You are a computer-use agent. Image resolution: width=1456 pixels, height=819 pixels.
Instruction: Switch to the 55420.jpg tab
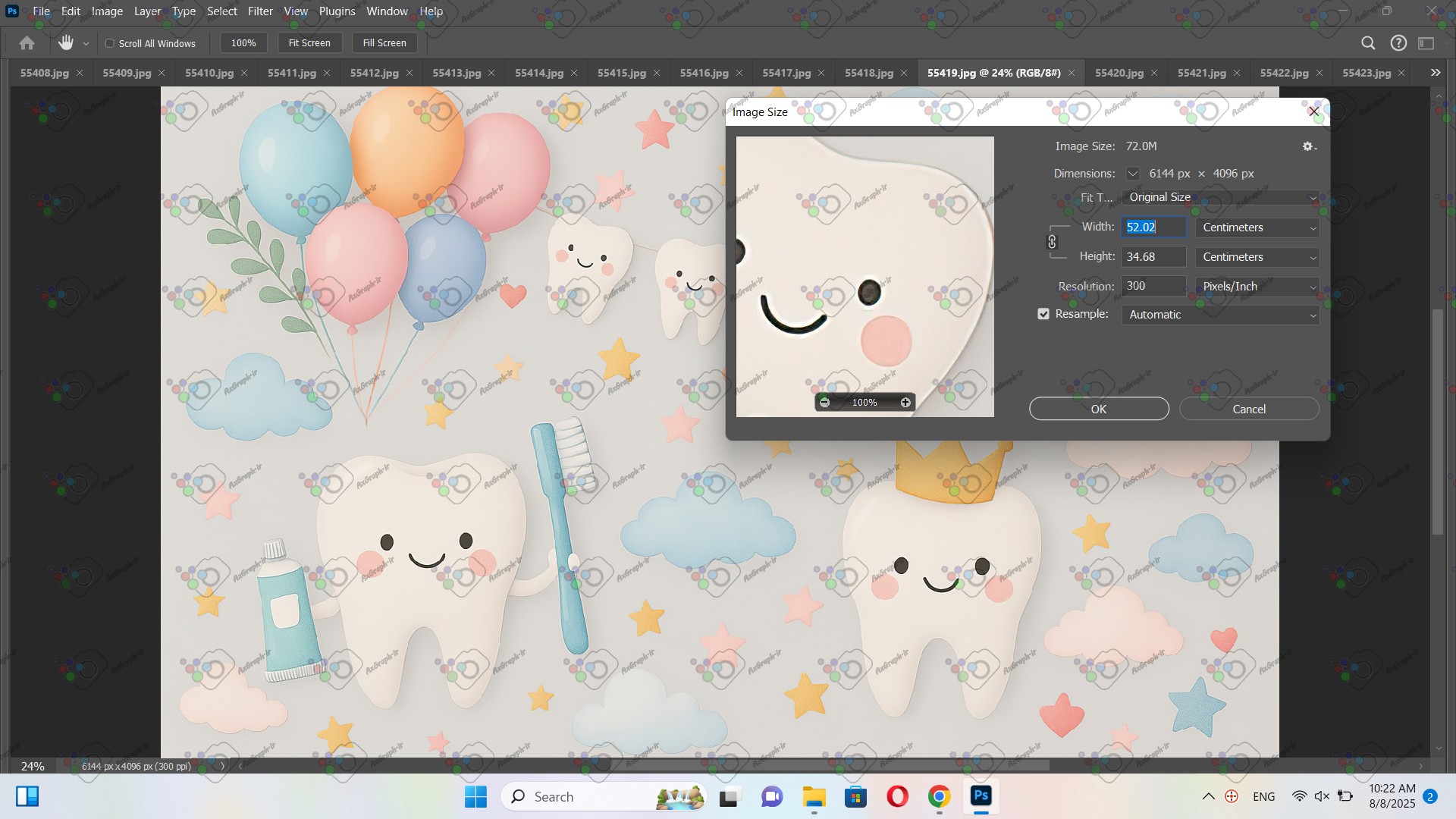pyautogui.click(x=1119, y=73)
